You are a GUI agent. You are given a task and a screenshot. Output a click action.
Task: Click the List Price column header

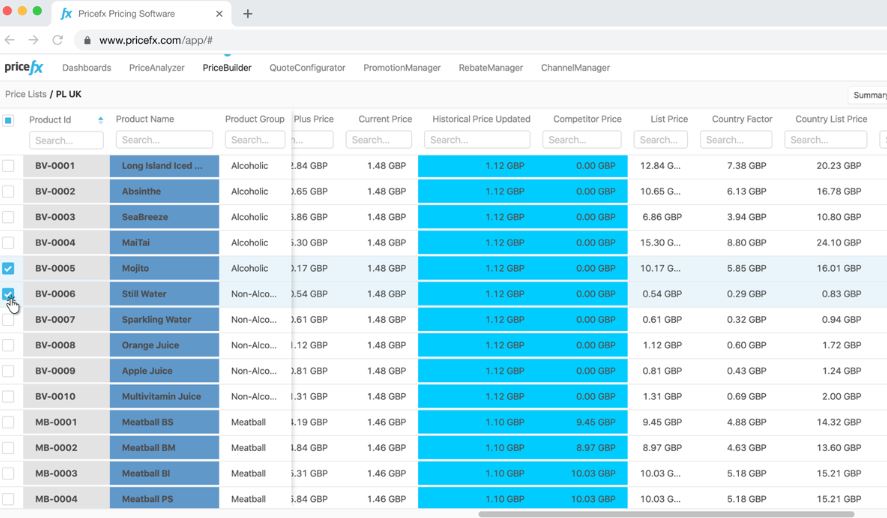click(x=669, y=119)
